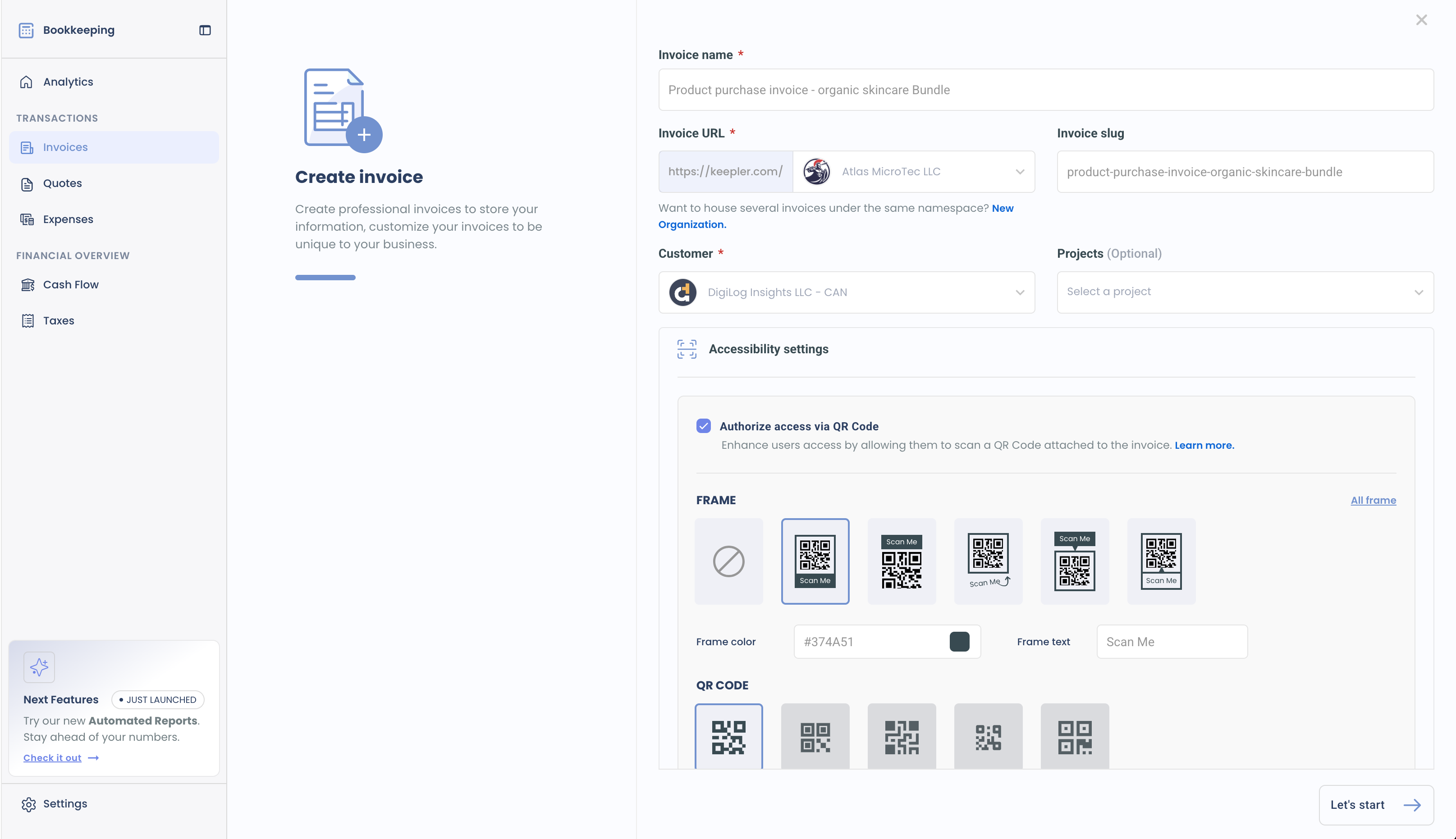Open Cash Flow via its bank icon
Image resolution: width=1456 pixels, height=839 pixels.
pyautogui.click(x=27, y=284)
